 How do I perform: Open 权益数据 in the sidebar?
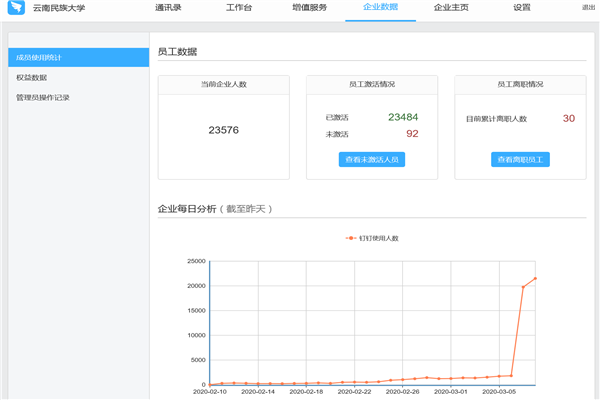[31, 78]
